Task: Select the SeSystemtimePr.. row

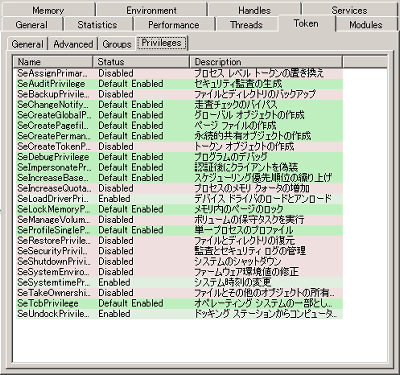Action: [179, 283]
